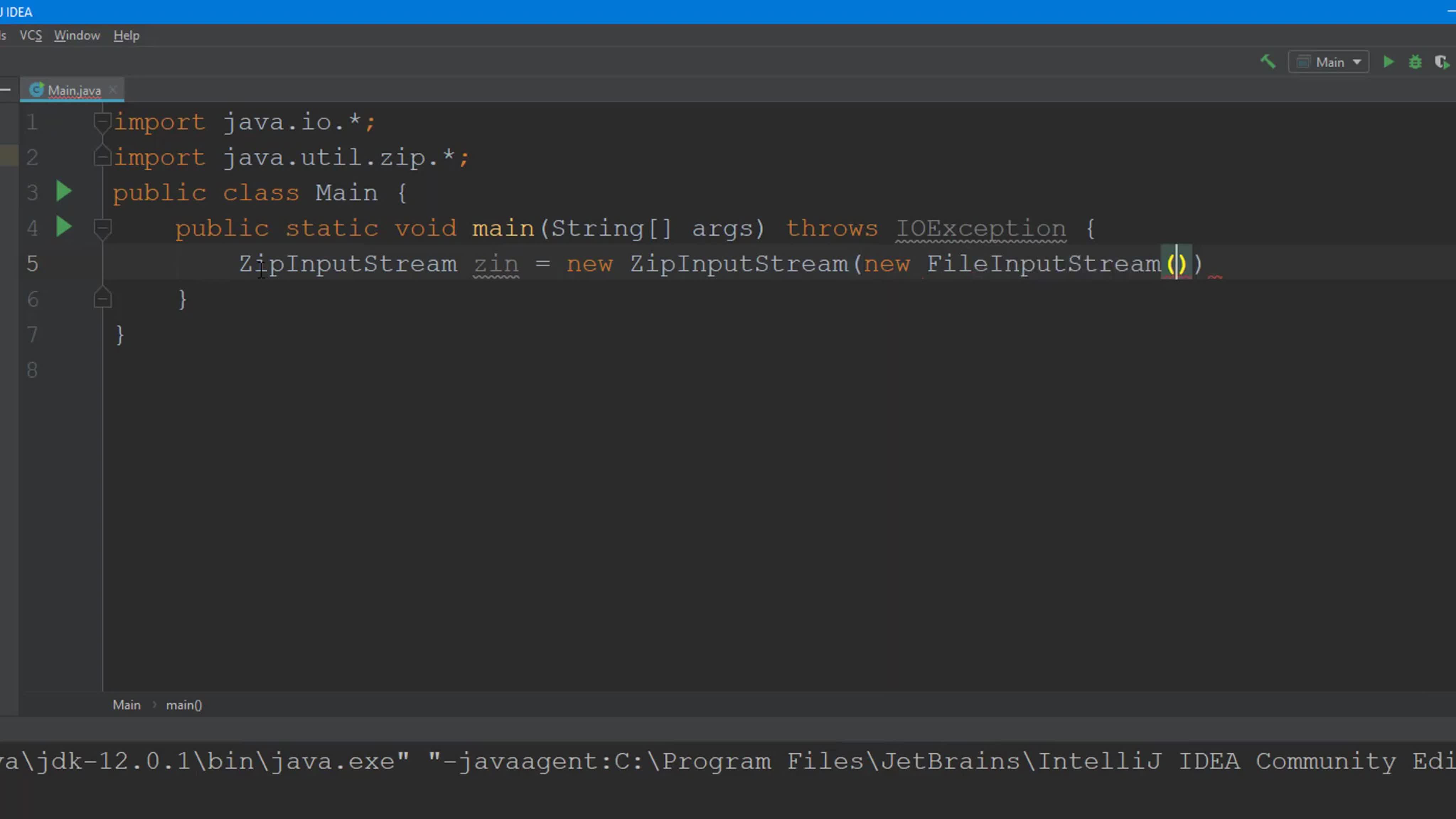Open the Window menu
The height and width of the screenshot is (819, 1456).
(x=77, y=35)
